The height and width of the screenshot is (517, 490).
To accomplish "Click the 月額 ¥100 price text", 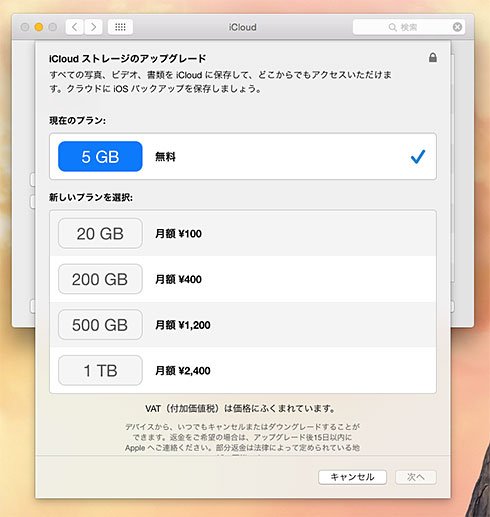I will click(x=178, y=234).
